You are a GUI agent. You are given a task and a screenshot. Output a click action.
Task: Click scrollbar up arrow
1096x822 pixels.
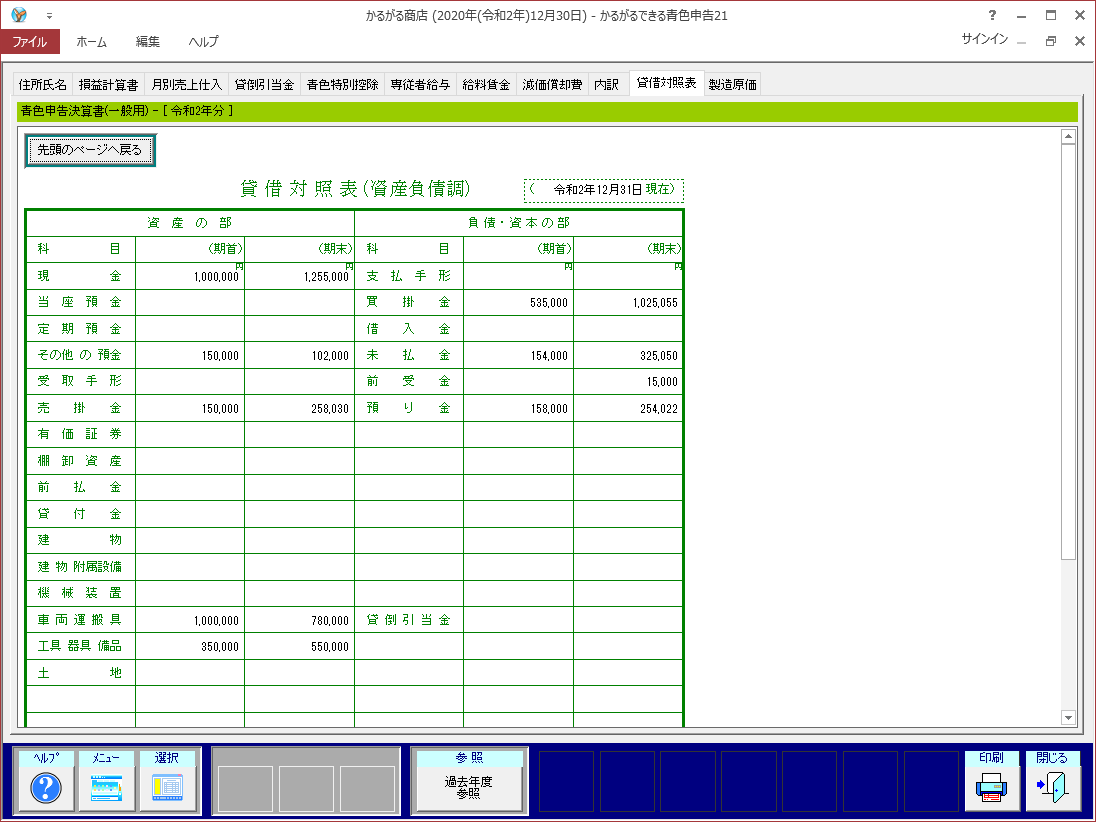pyautogui.click(x=1068, y=136)
